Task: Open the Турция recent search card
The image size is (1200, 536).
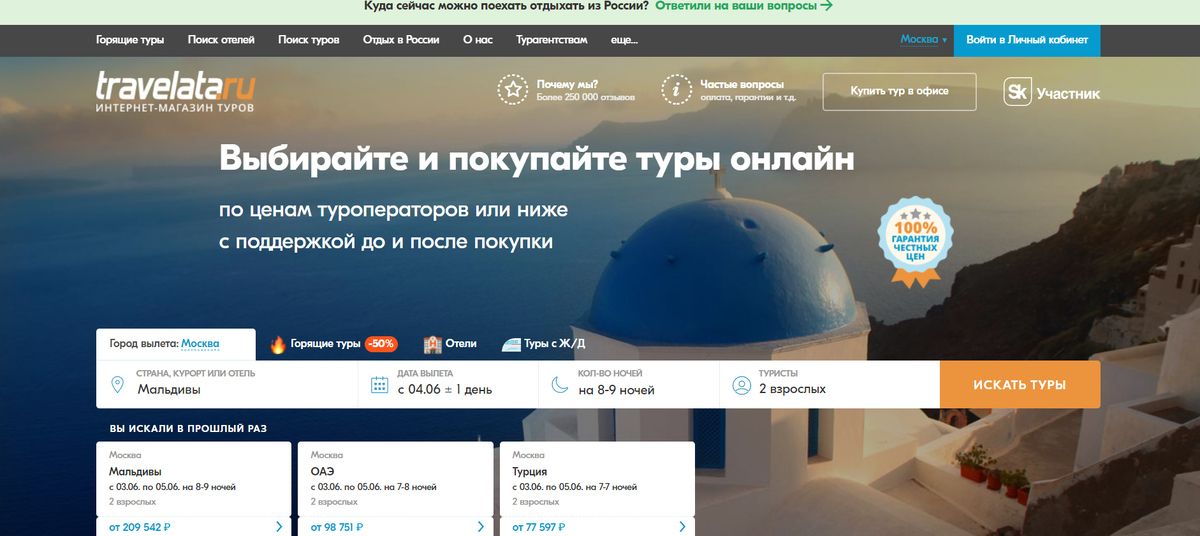Action: (597, 489)
